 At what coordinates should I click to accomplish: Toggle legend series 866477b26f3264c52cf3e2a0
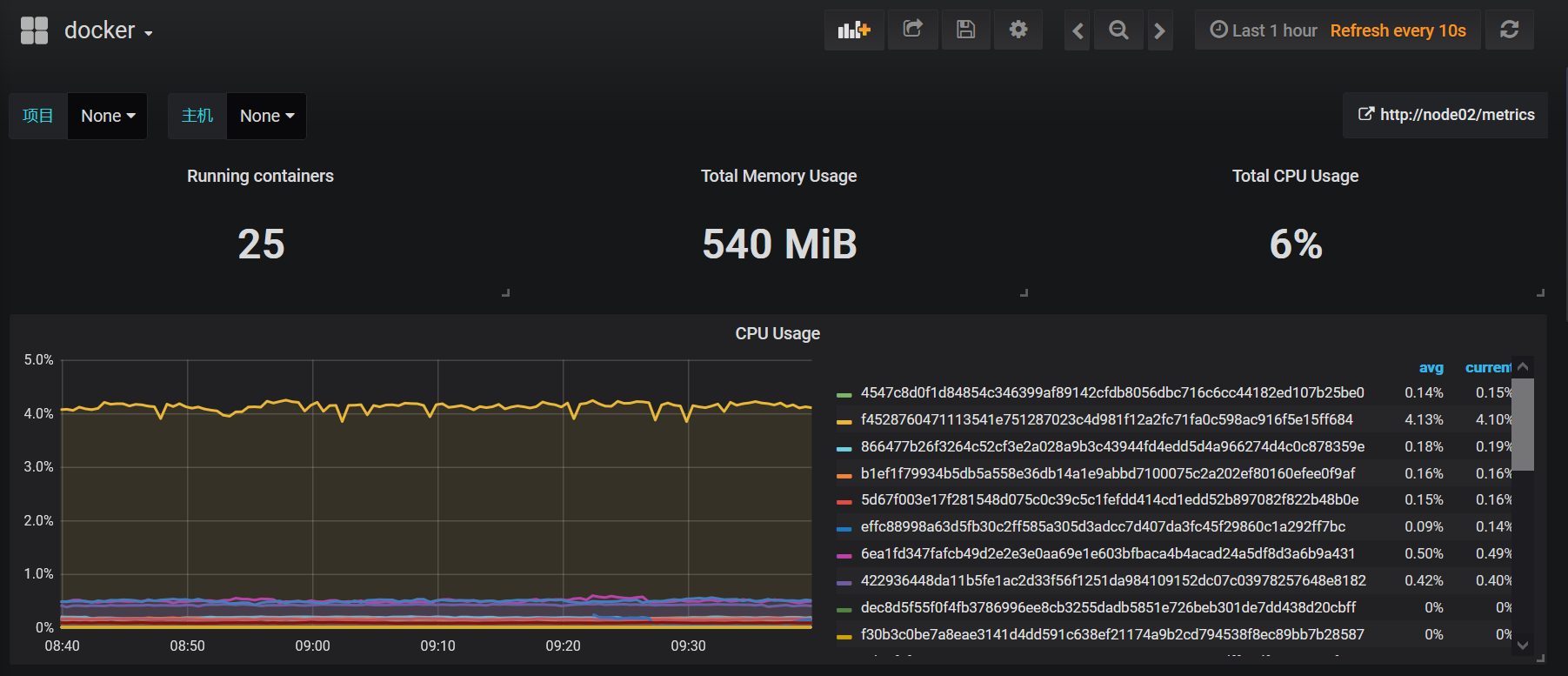1112,446
